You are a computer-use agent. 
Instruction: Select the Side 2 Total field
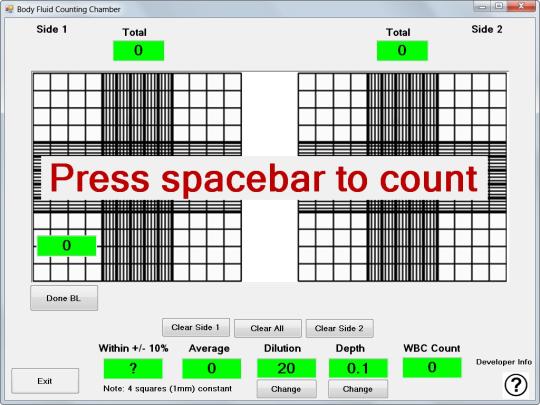point(402,51)
